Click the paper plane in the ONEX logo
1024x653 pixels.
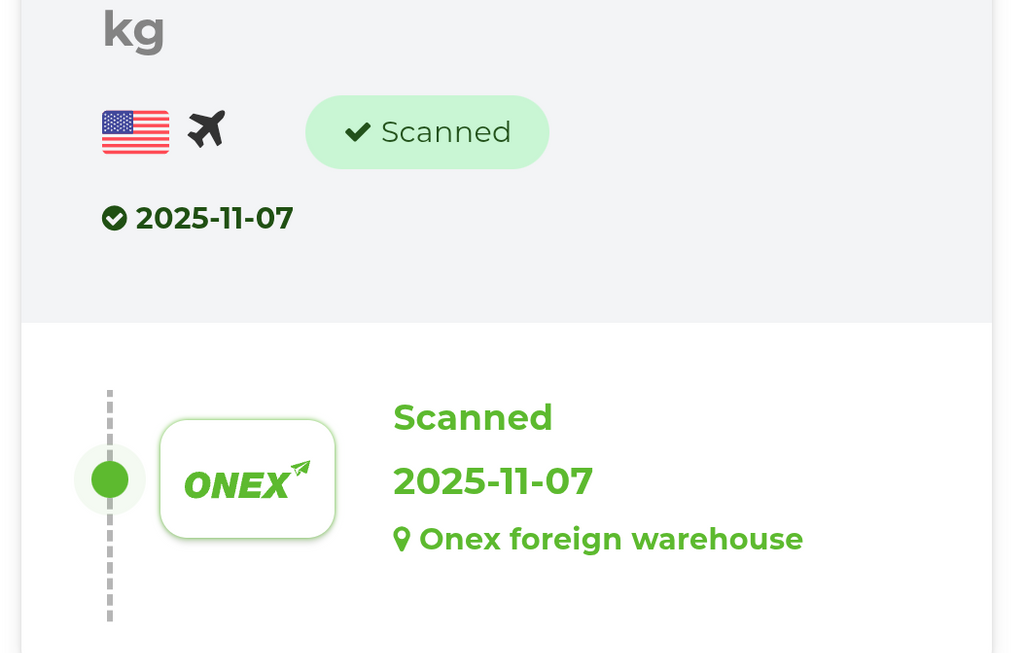(x=299, y=469)
